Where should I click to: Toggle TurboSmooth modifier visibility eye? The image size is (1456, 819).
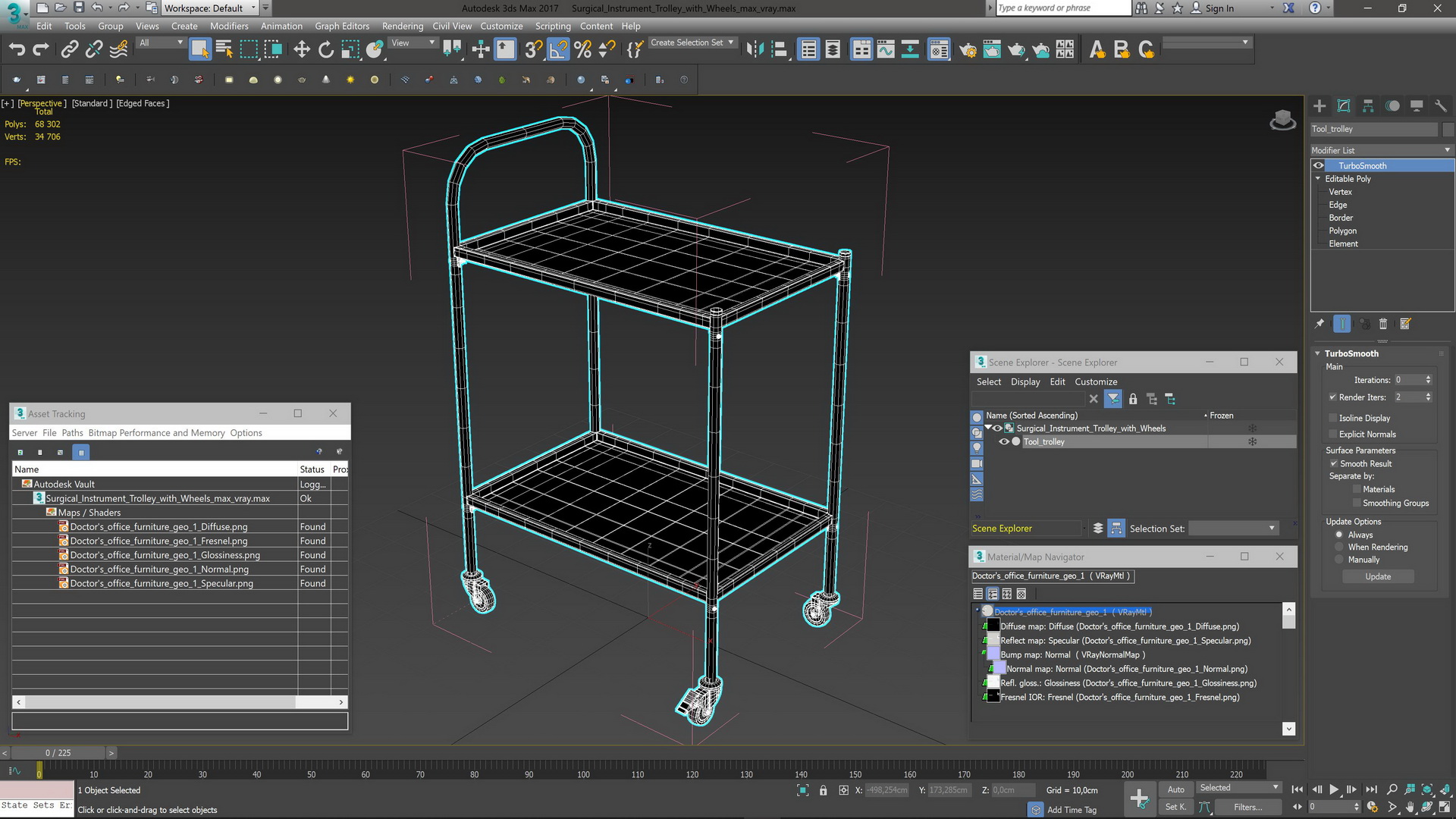(x=1319, y=165)
